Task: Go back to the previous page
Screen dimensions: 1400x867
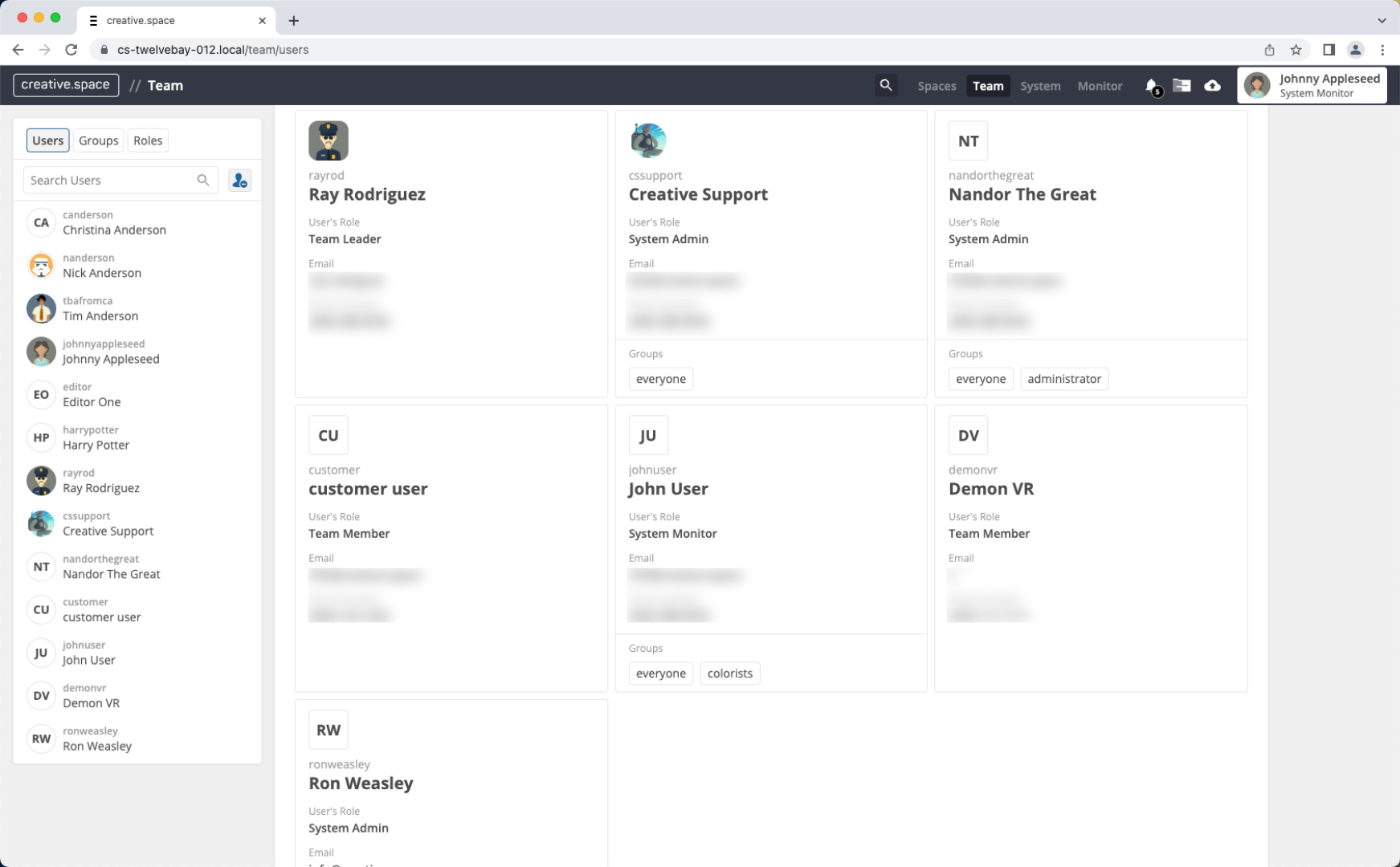Action: point(18,50)
